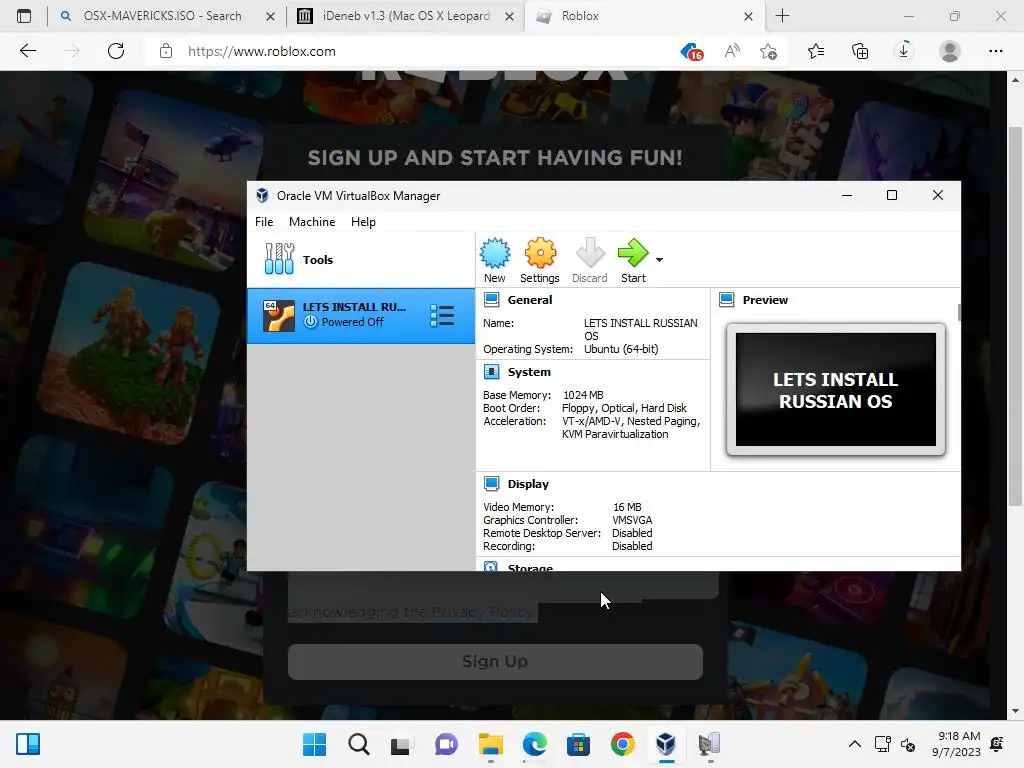The image size is (1024, 768).
Task: Click the General section monitor icon
Action: [x=492, y=300]
